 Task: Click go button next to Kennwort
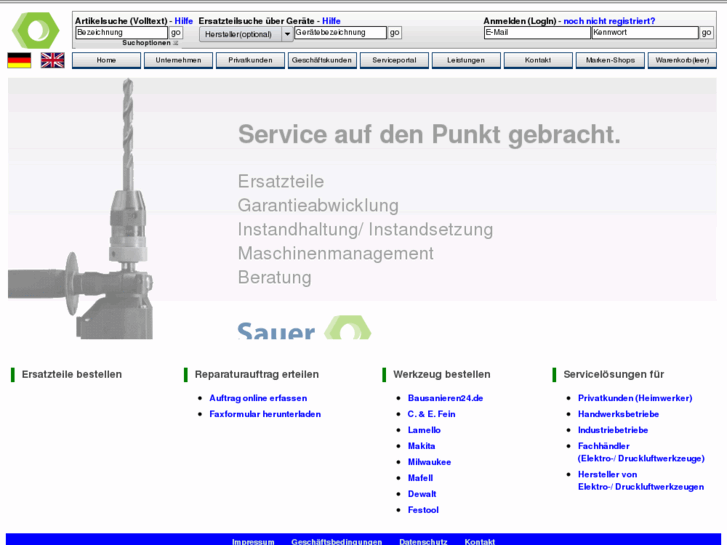[x=706, y=32]
